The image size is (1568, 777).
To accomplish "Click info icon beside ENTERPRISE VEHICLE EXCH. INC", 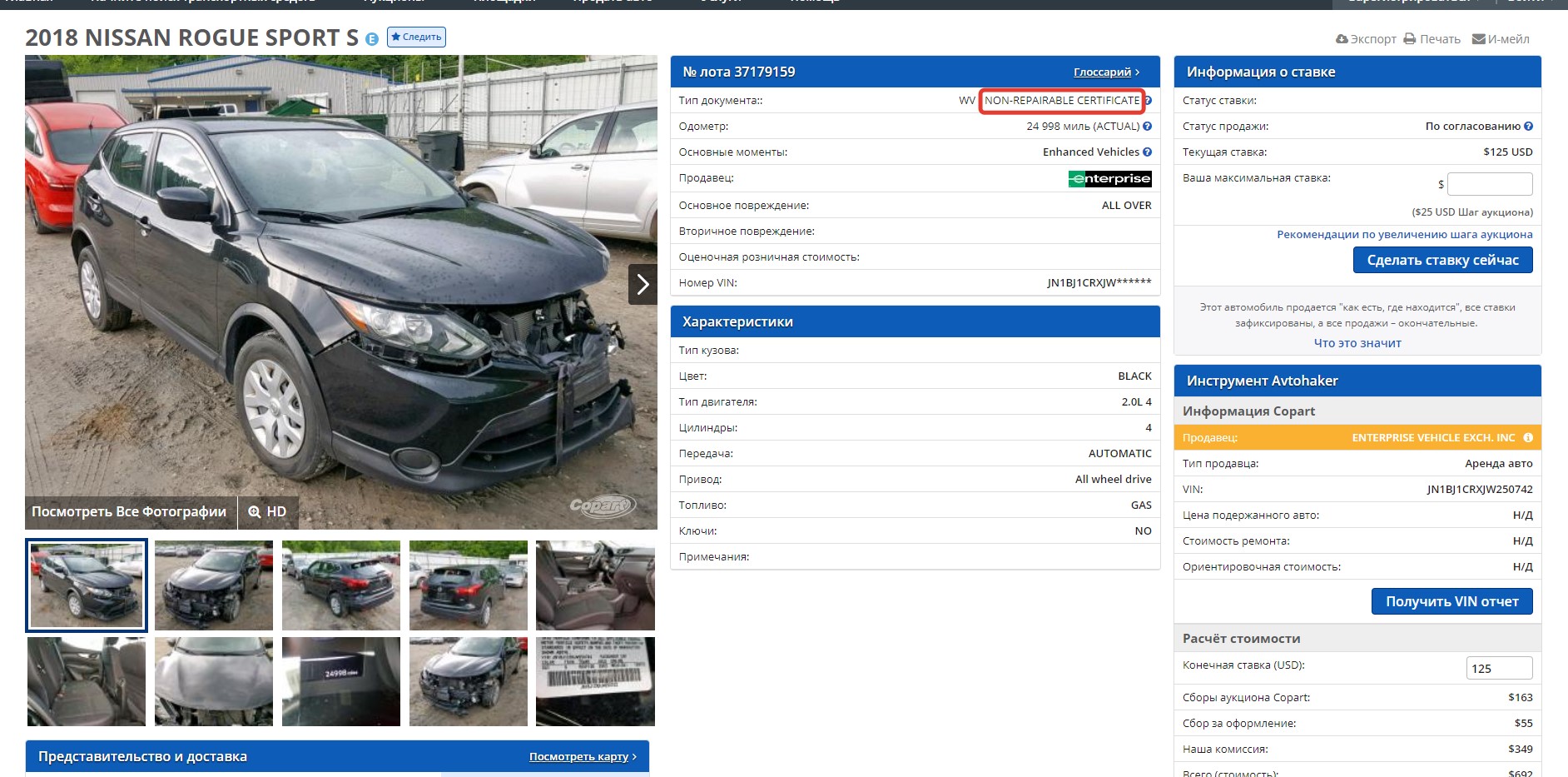I will (1528, 437).
